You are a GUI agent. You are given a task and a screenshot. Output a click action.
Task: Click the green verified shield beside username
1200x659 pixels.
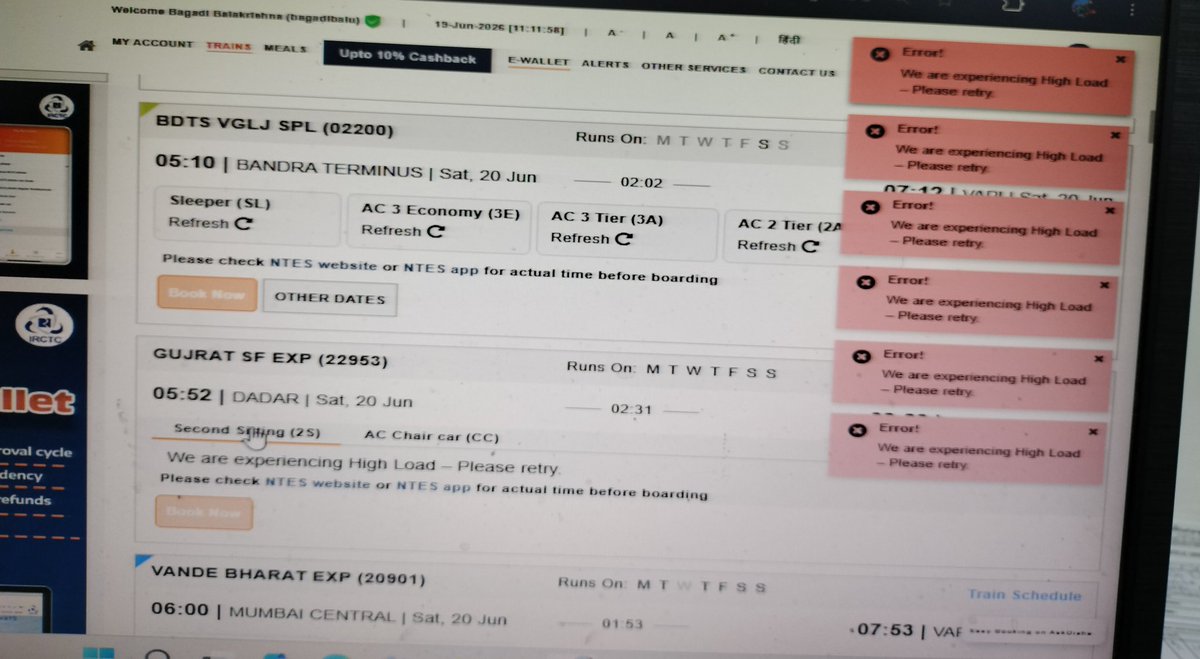tap(372, 19)
